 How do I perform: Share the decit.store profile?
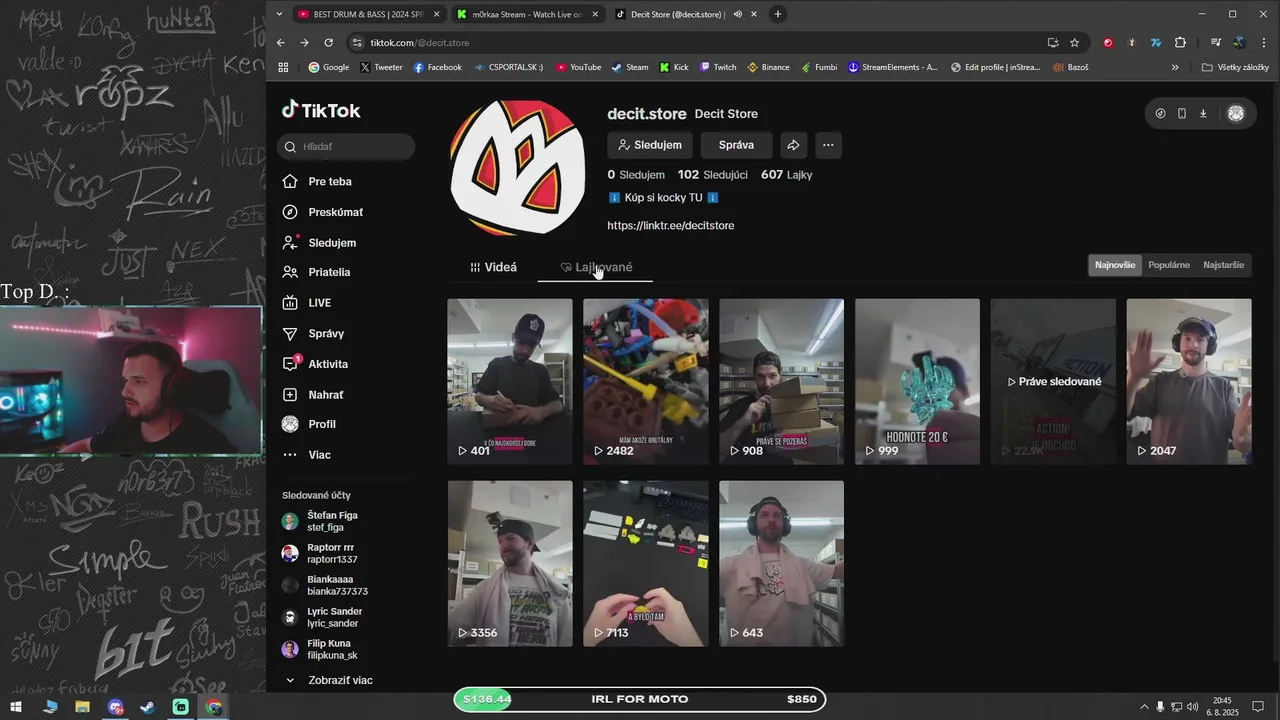(x=793, y=145)
